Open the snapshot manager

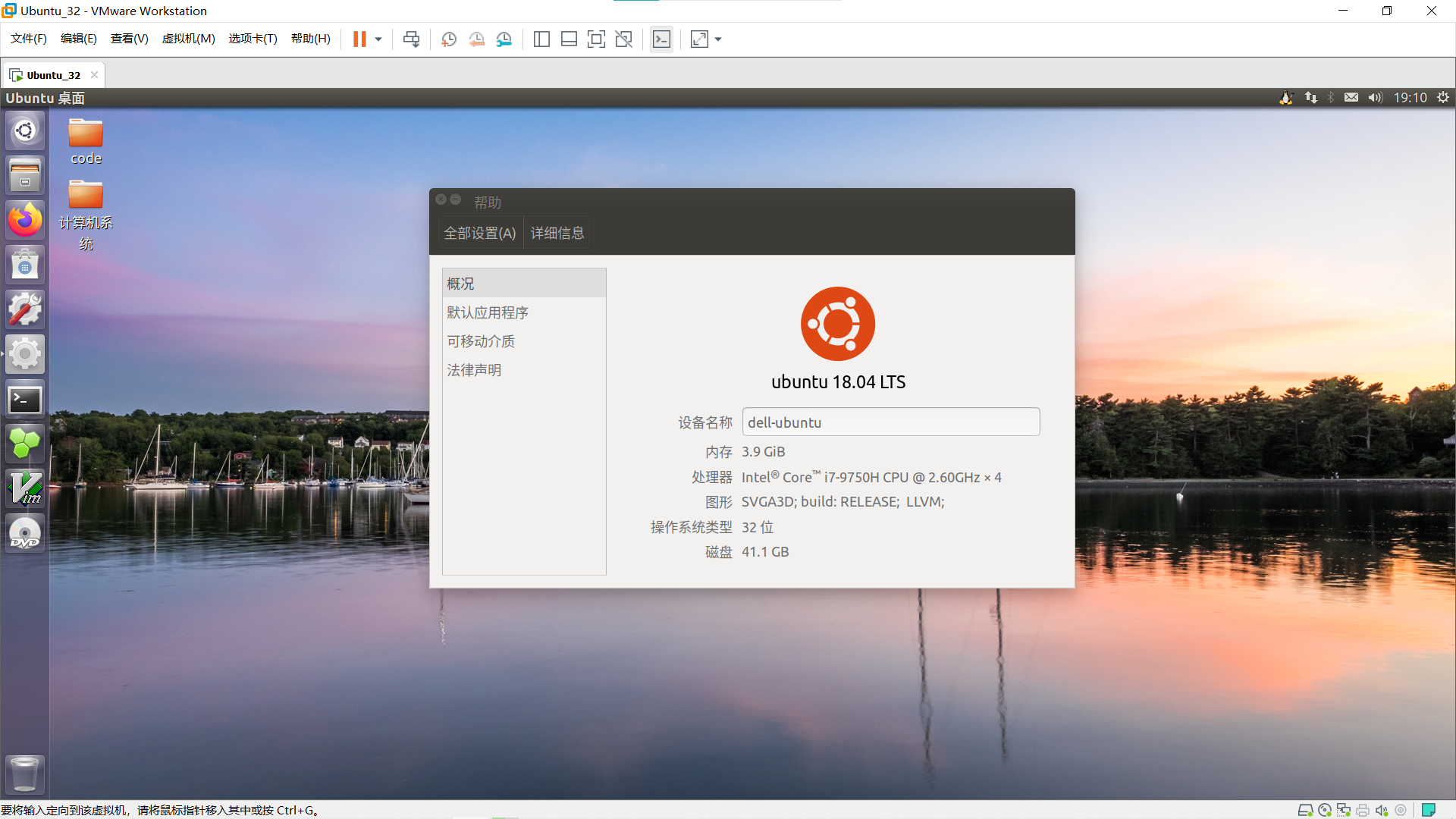504,39
